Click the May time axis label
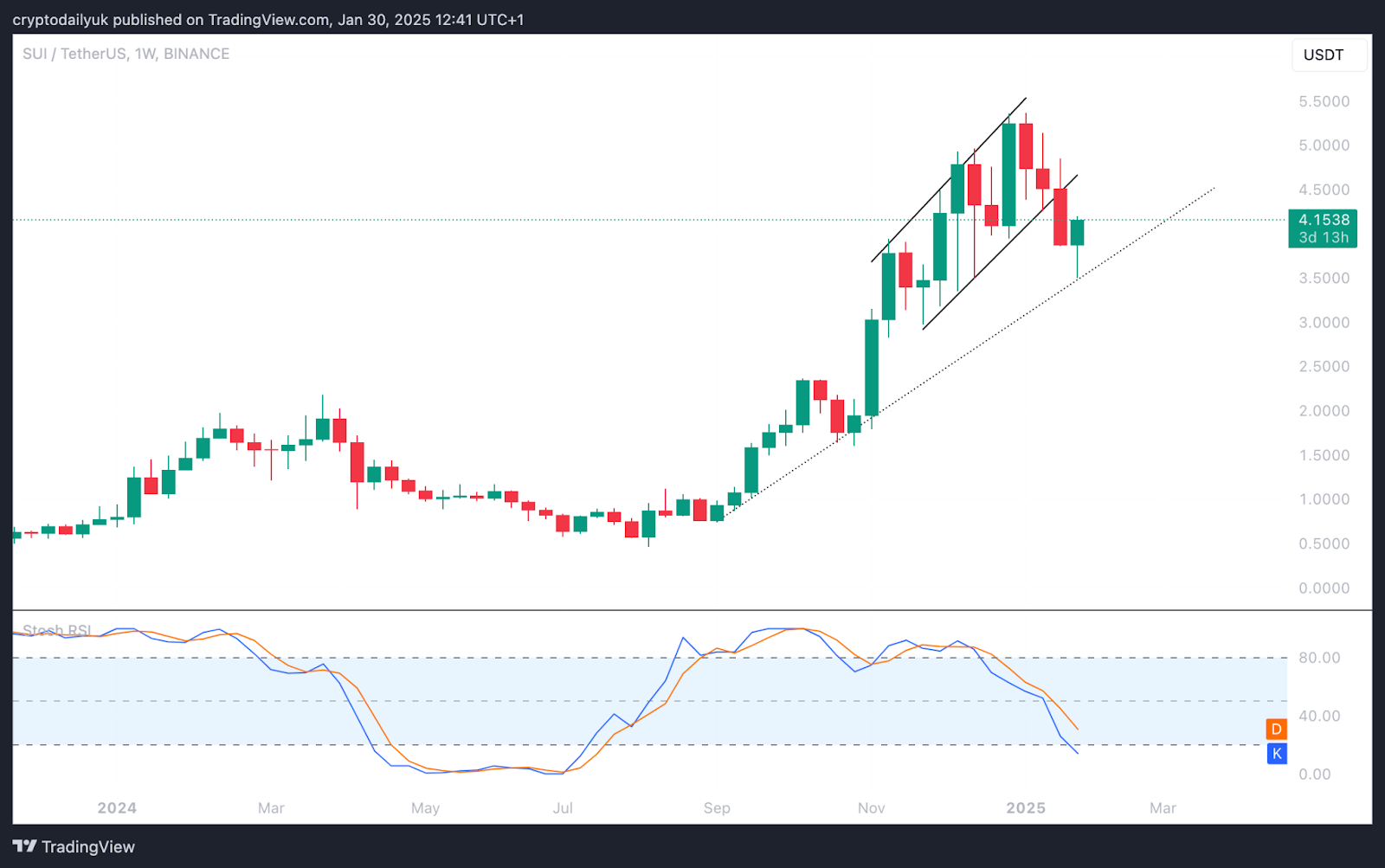1385x868 pixels. pyautogui.click(x=425, y=808)
